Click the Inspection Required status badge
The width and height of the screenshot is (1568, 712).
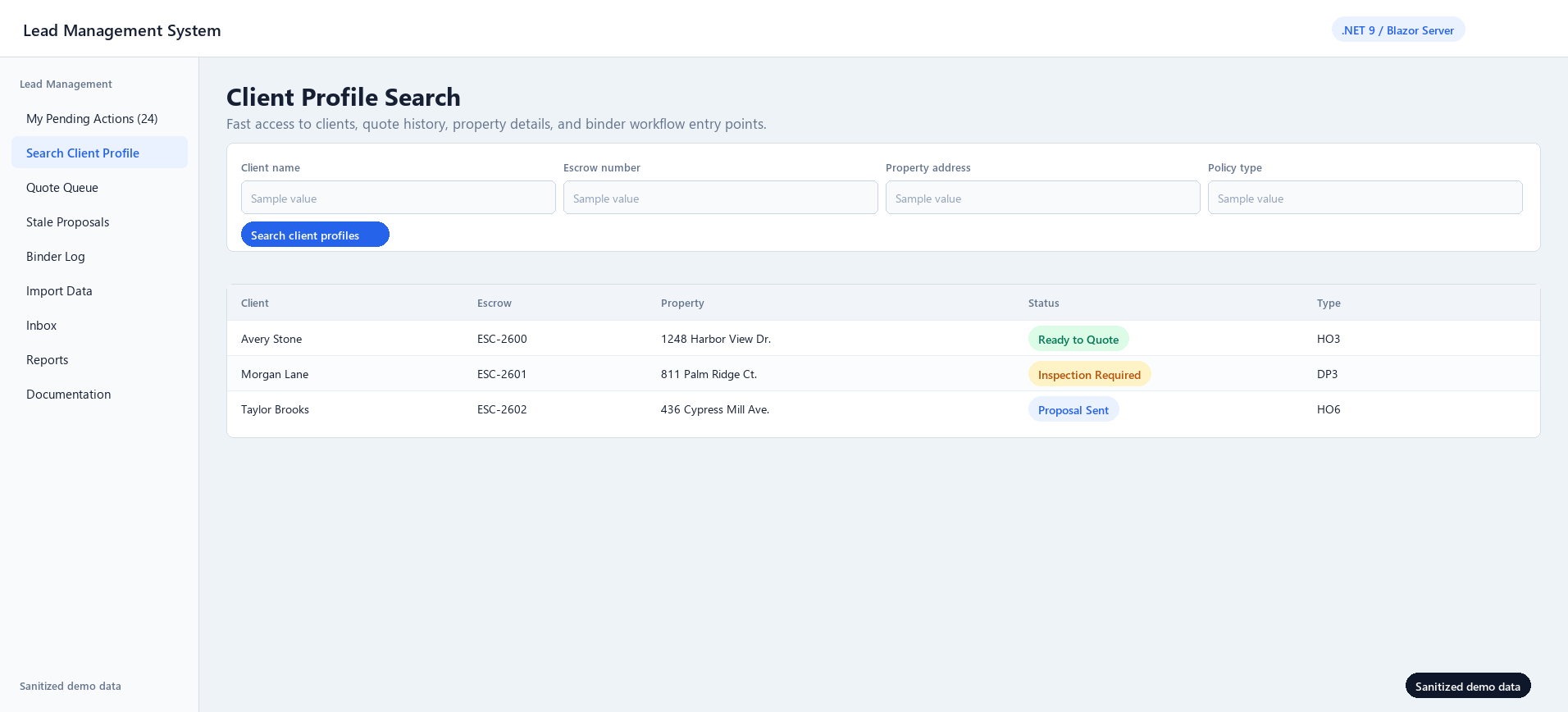pyautogui.click(x=1089, y=374)
